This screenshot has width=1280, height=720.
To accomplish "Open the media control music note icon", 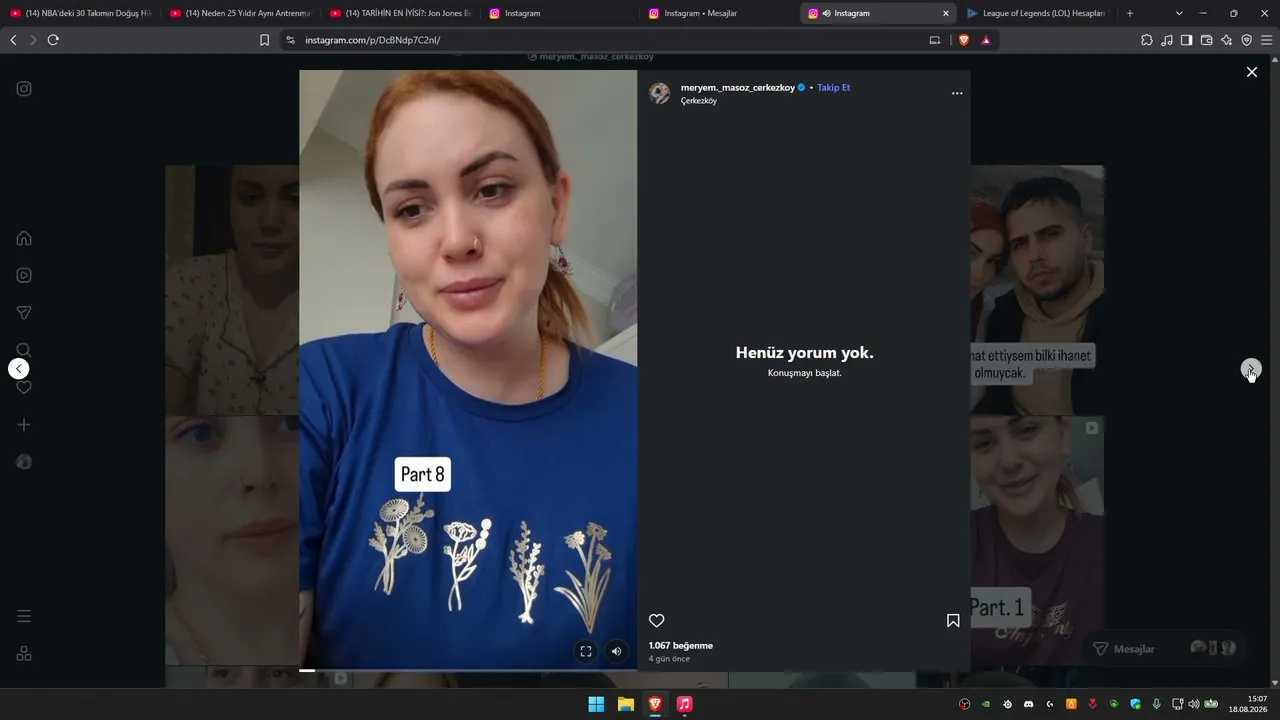I will click(1167, 40).
